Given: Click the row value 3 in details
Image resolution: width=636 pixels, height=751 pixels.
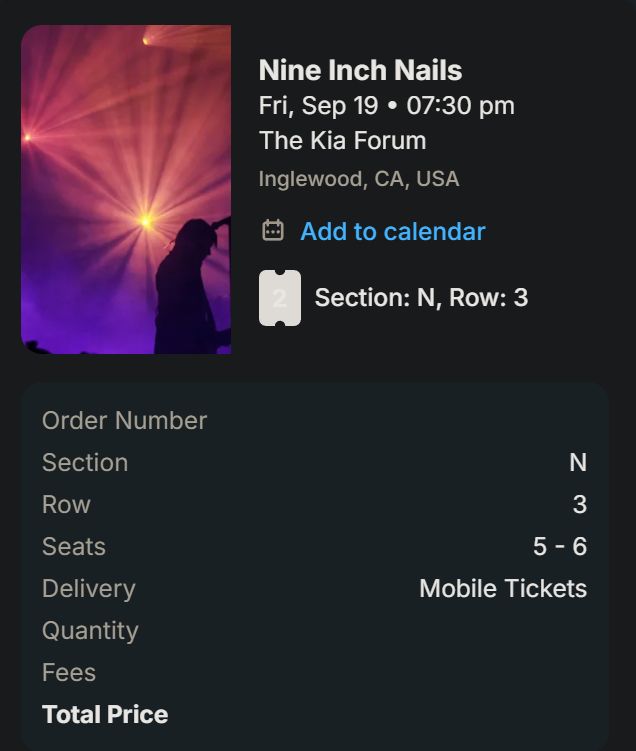Looking at the screenshot, I should point(579,504).
